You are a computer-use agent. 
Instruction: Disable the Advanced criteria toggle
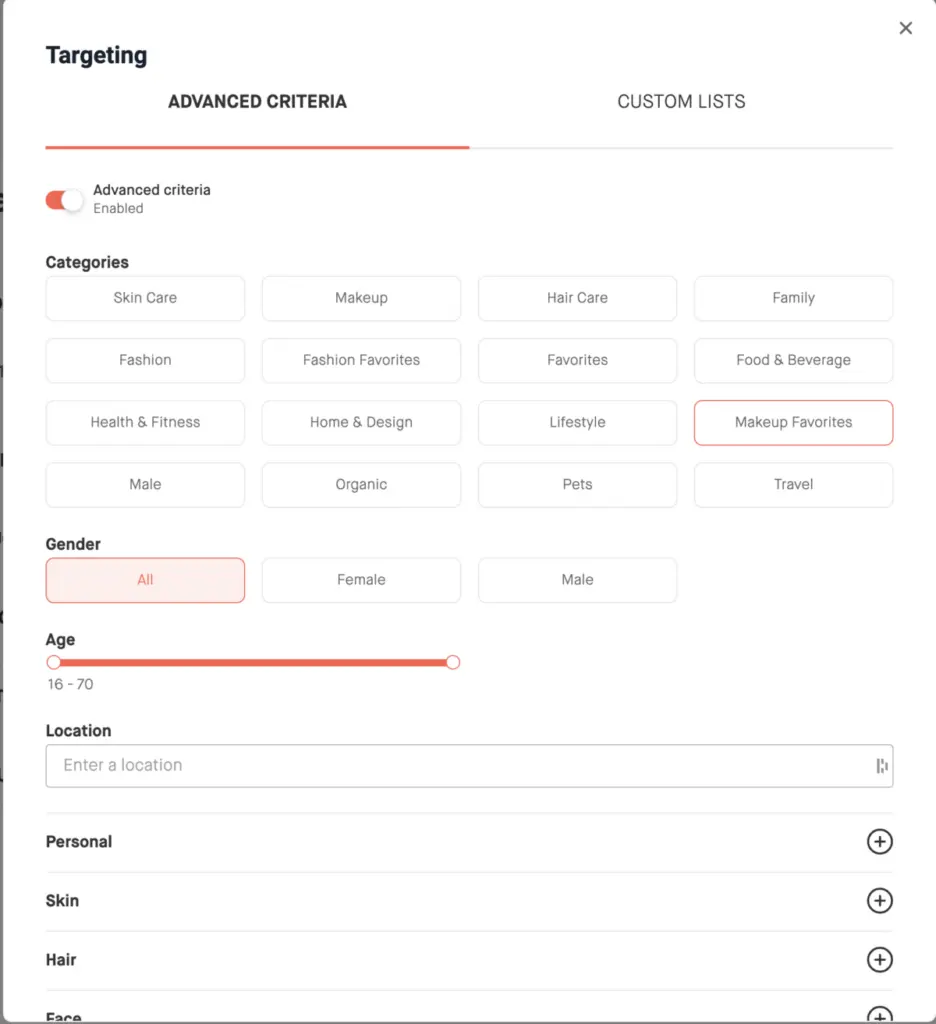pyautogui.click(x=64, y=200)
